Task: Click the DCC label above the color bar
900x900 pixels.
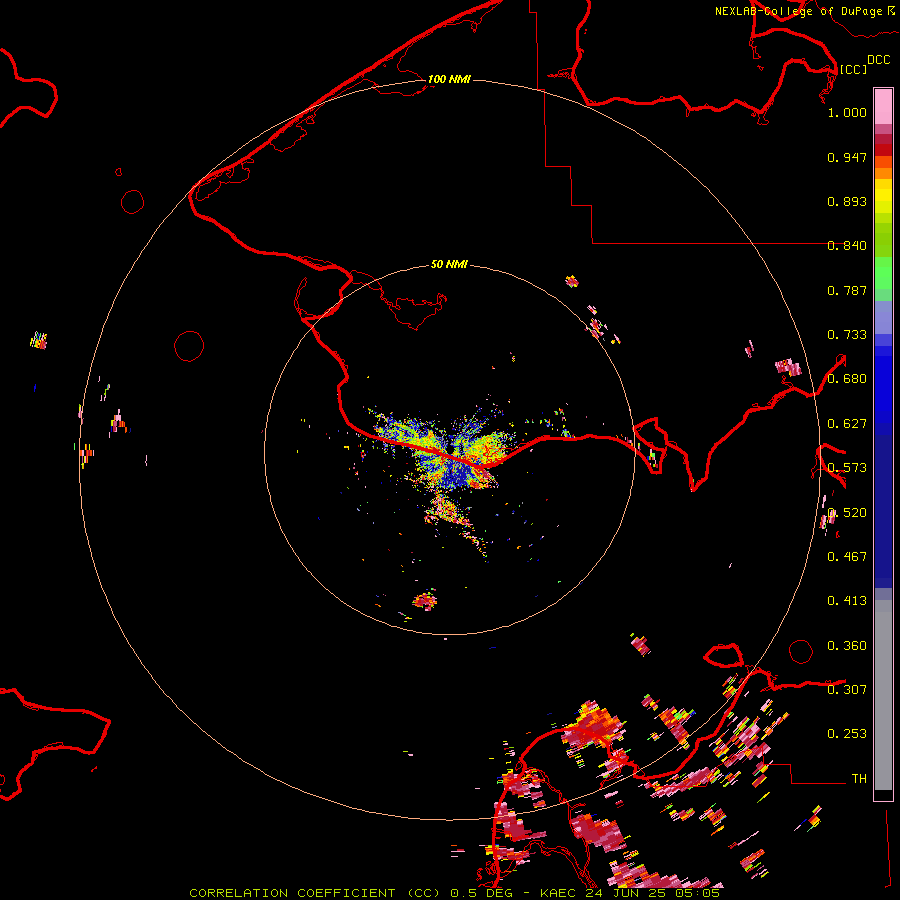Action: [x=878, y=60]
